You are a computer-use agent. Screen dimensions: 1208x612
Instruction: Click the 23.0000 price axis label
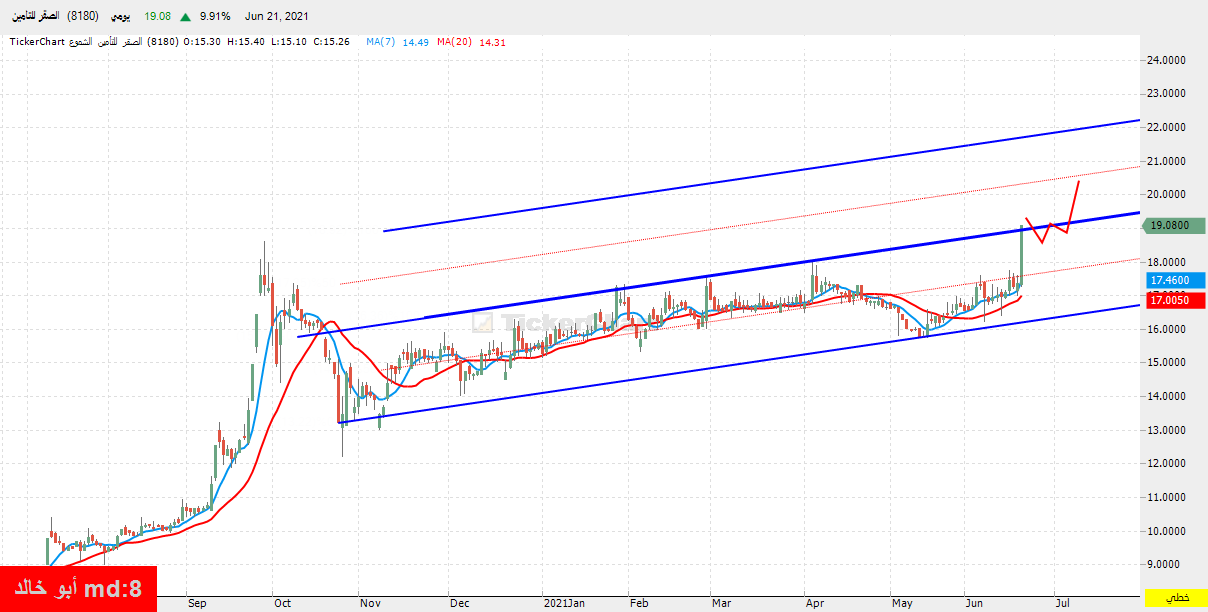1167,93
